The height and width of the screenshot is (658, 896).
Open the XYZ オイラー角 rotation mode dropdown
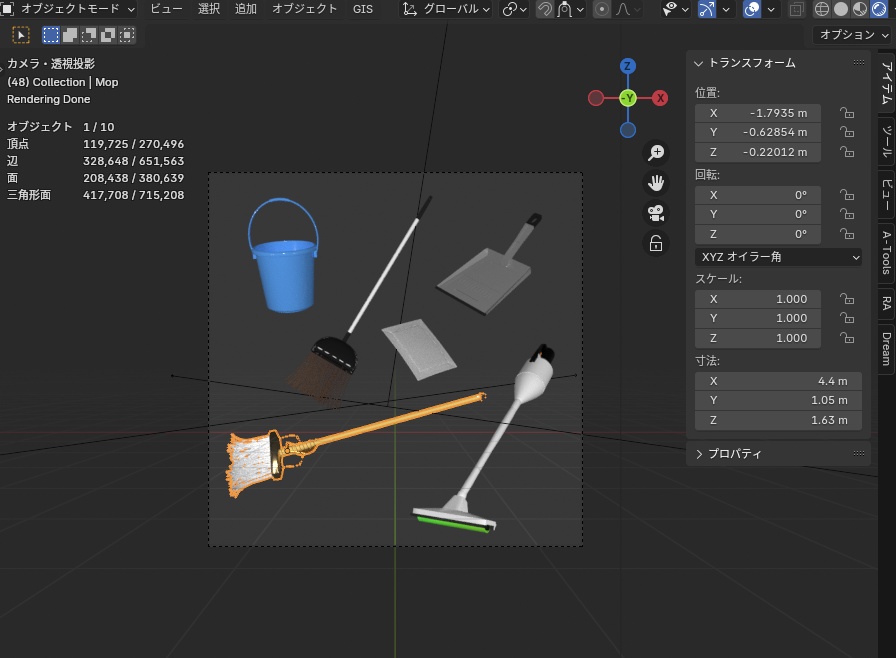pos(778,257)
